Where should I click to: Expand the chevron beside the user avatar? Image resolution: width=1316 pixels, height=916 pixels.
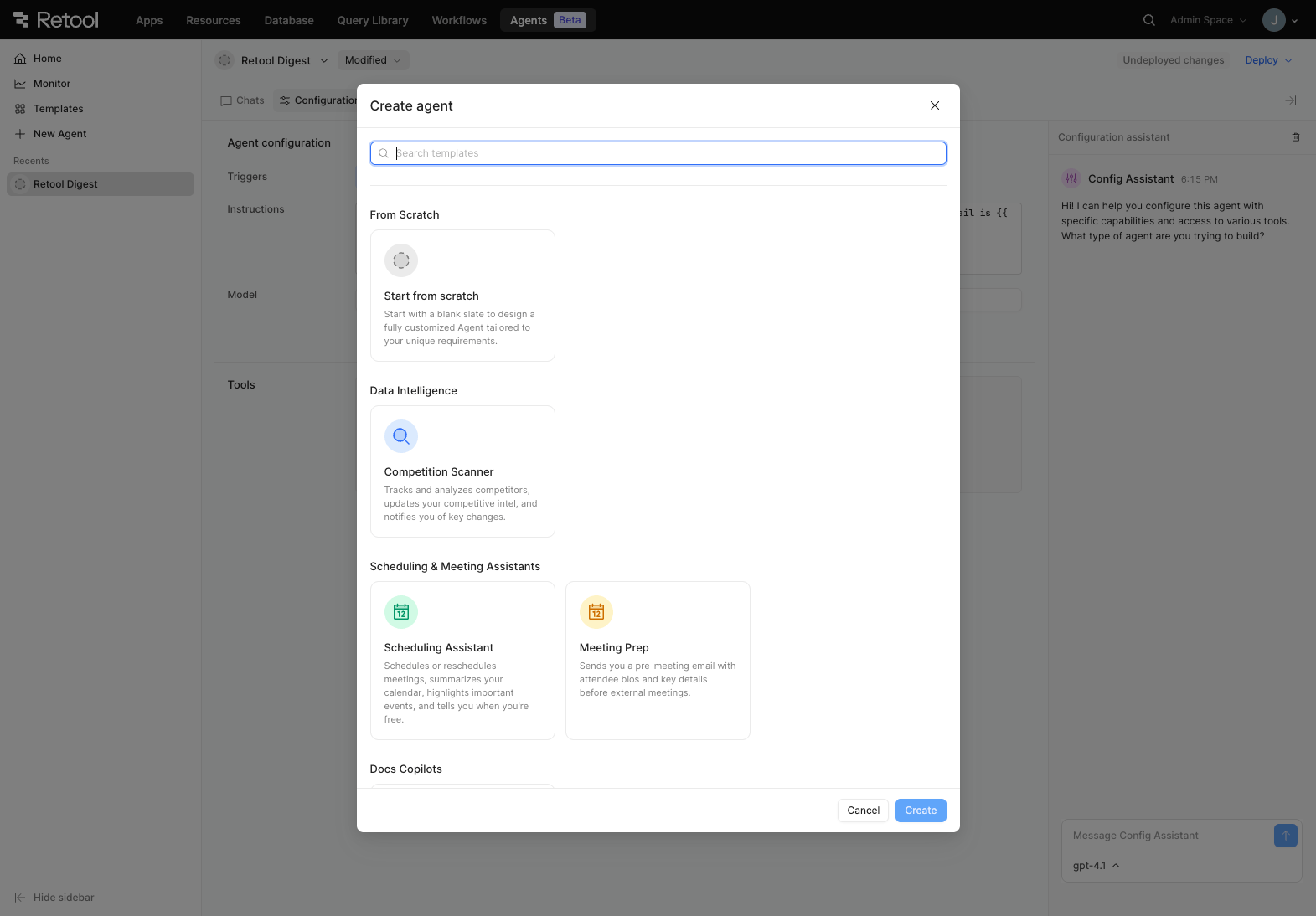[1294, 21]
